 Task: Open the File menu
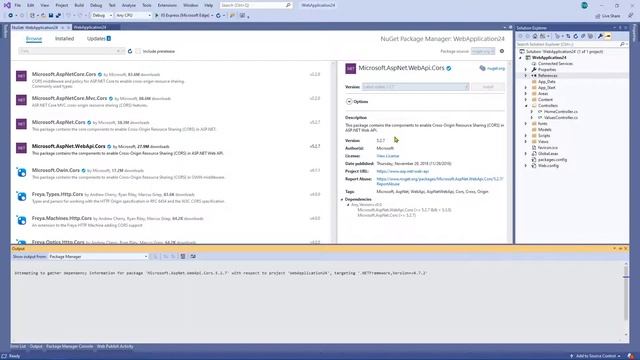18,5
